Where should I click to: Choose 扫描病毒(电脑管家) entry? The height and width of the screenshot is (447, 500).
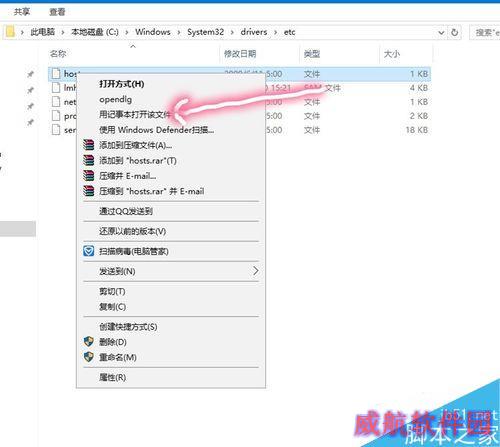134,251
